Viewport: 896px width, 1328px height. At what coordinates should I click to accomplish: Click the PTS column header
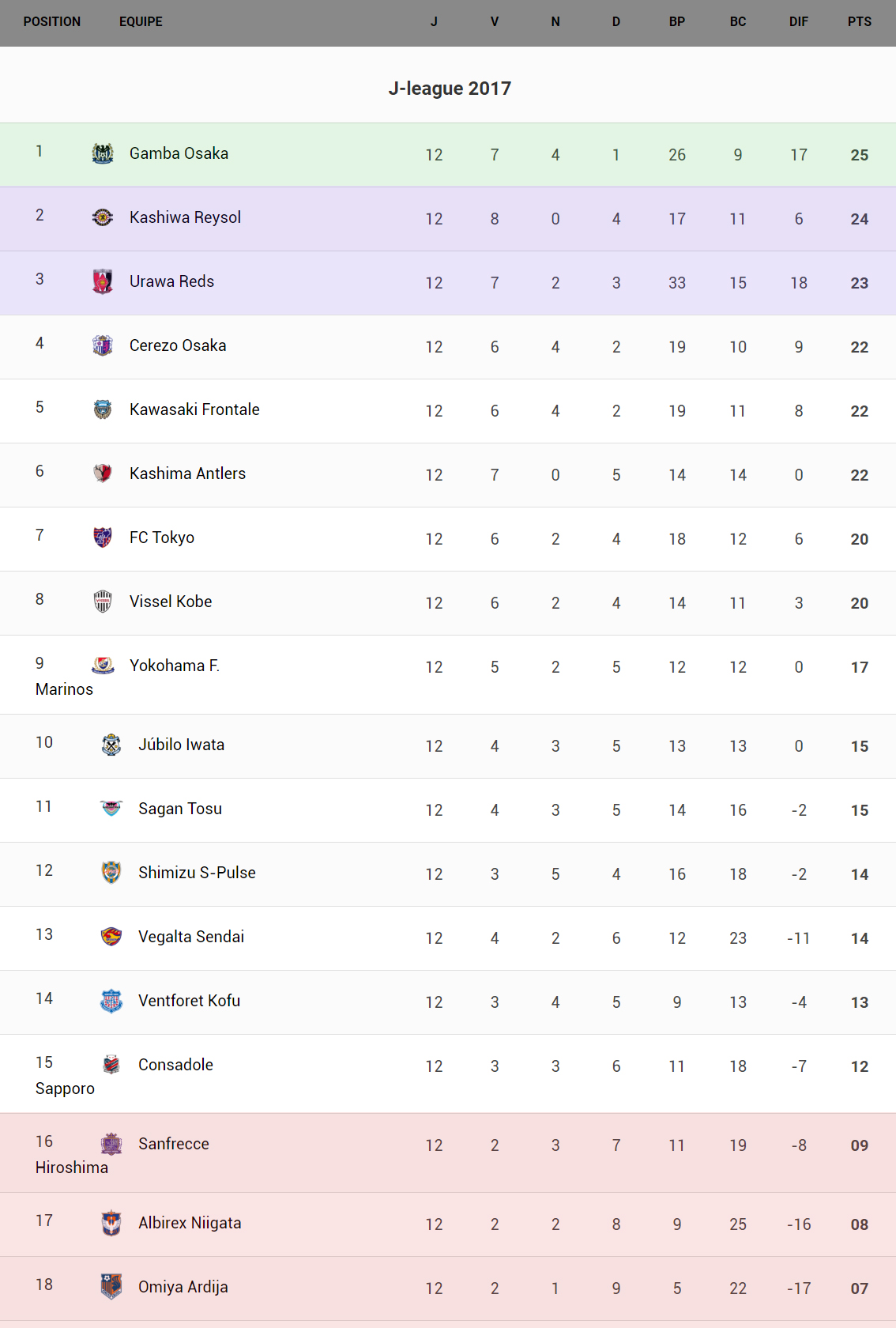point(860,22)
